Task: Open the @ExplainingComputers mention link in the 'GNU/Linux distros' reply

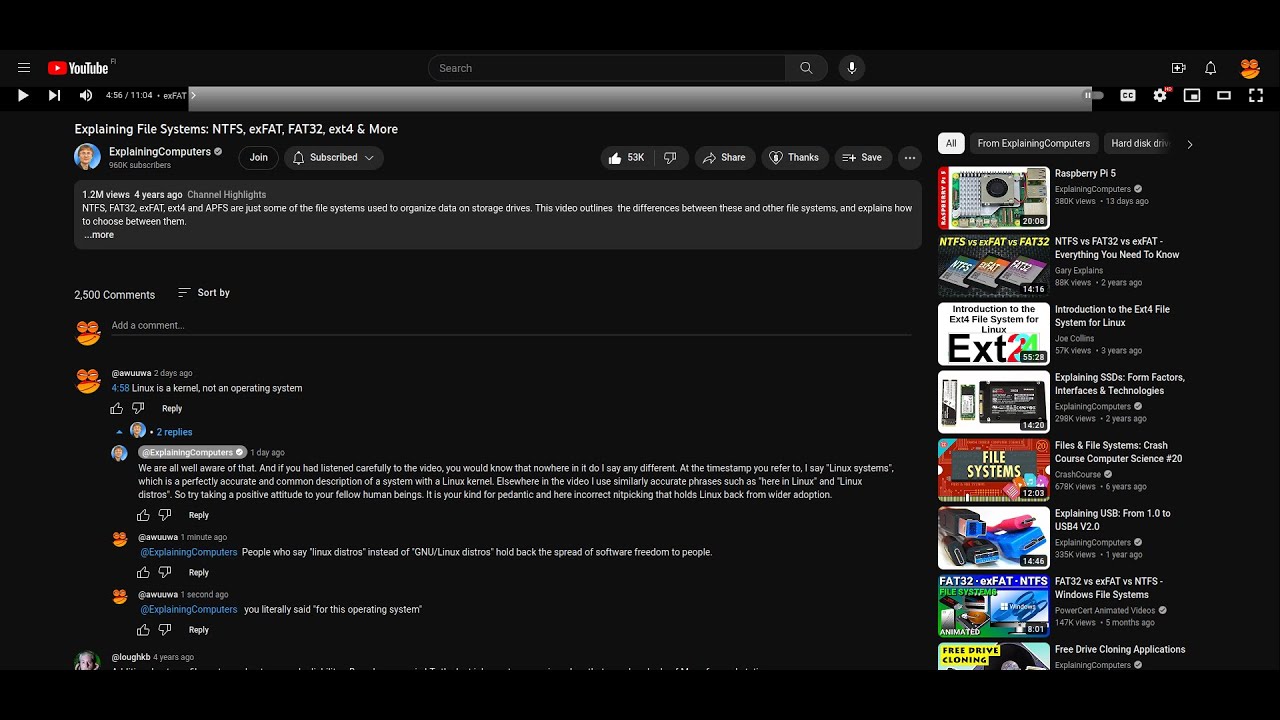Action: [189, 552]
